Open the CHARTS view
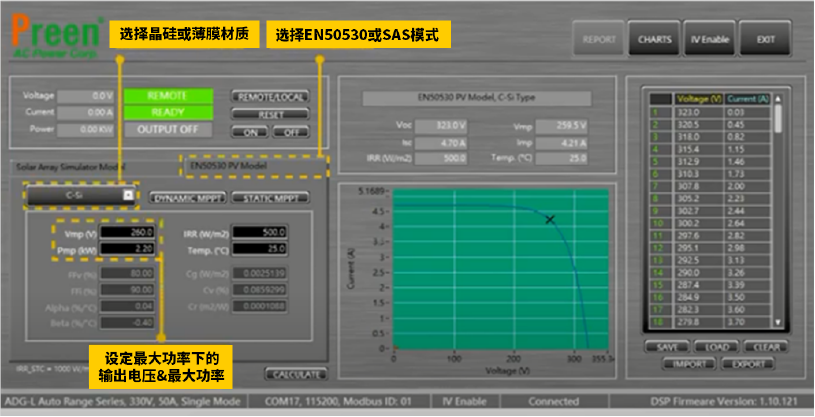This screenshot has width=815, height=417. (655, 39)
